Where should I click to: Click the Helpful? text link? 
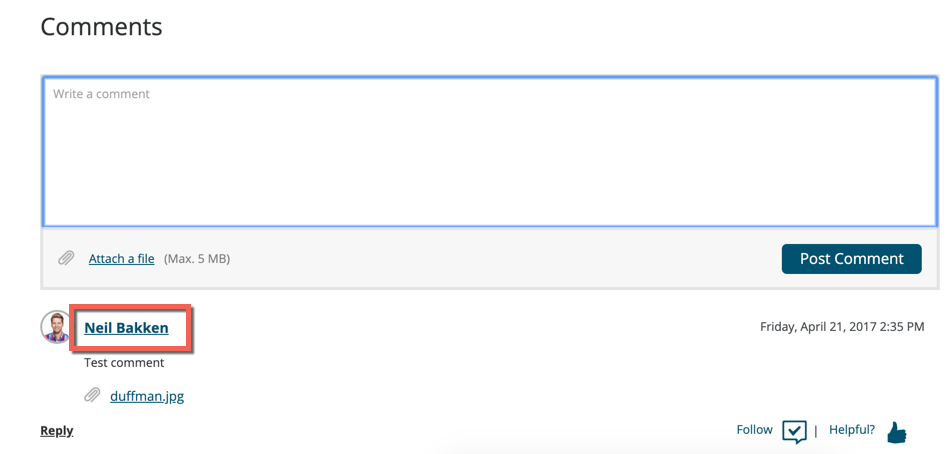pyautogui.click(x=852, y=430)
